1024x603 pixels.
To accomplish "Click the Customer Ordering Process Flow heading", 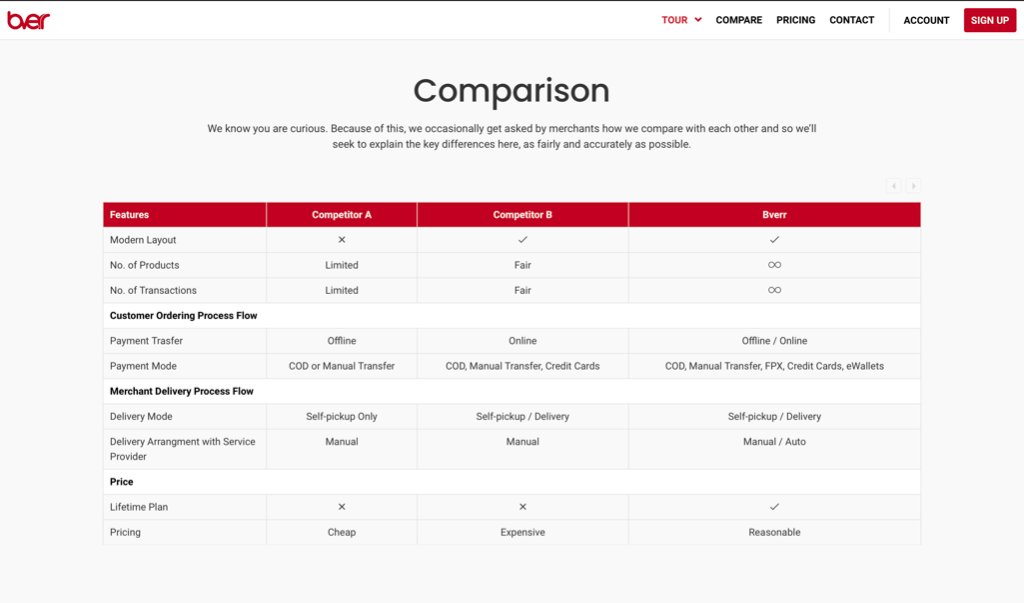I will pyautogui.click(x=184, y=316).
